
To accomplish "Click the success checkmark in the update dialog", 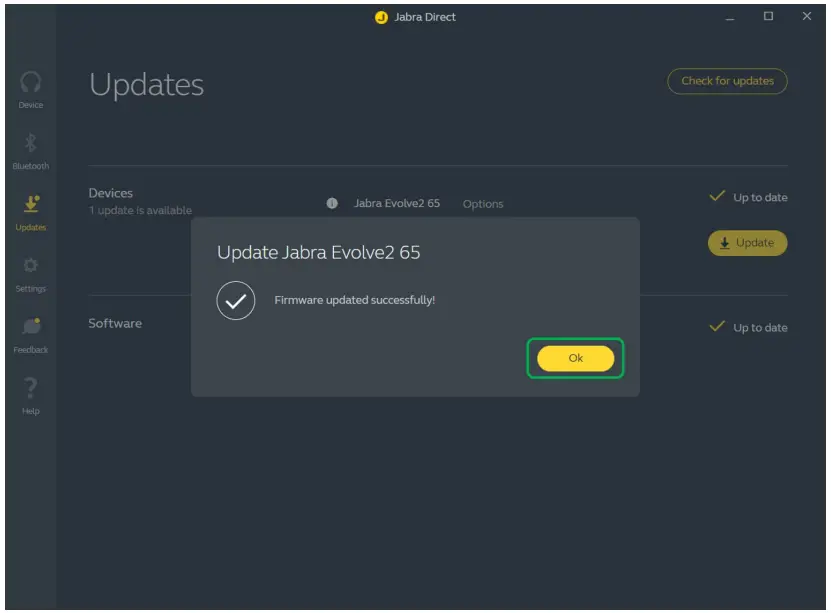I will [235, 299].
